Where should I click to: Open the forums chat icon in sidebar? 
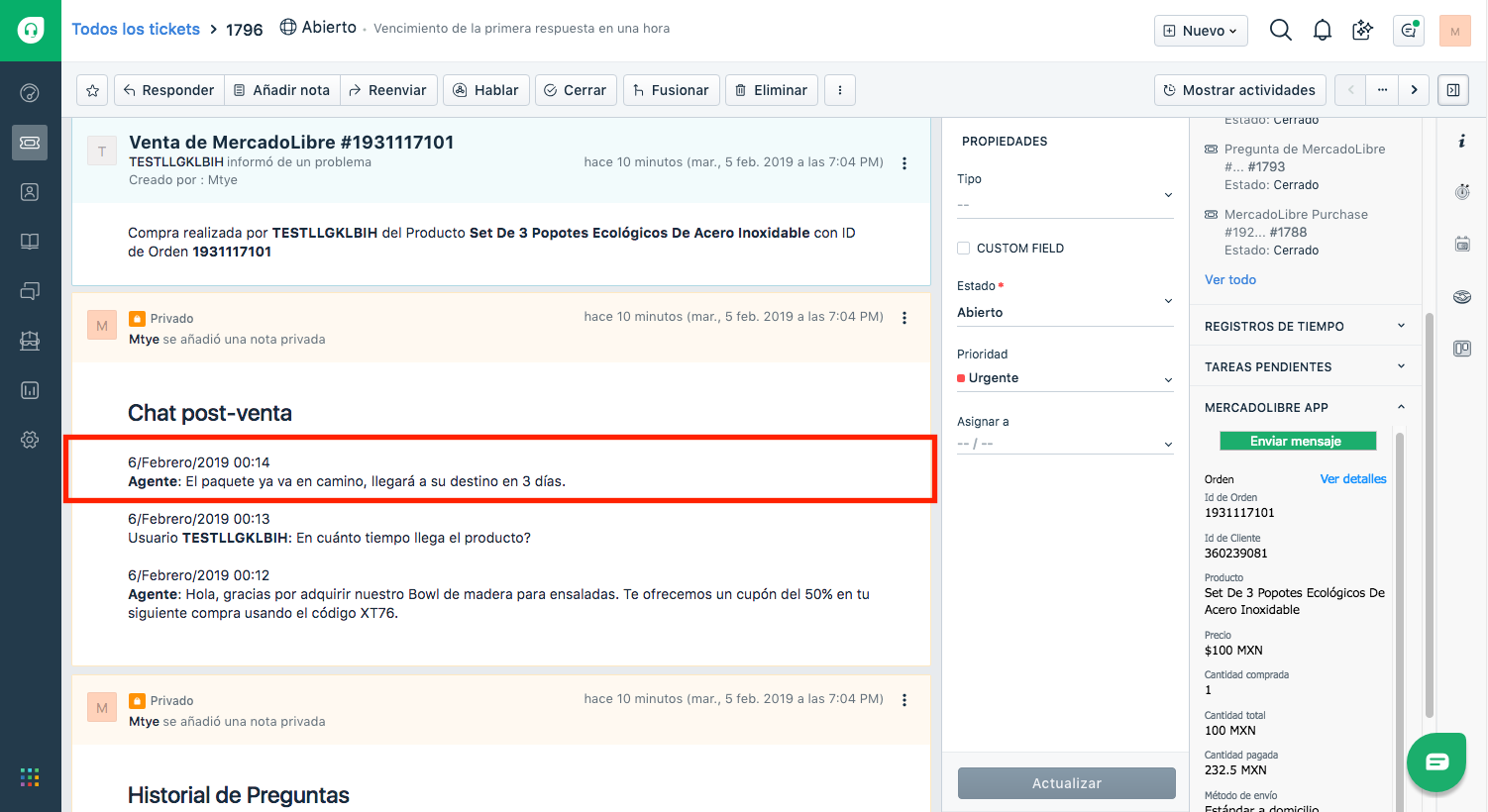point(30,291)
